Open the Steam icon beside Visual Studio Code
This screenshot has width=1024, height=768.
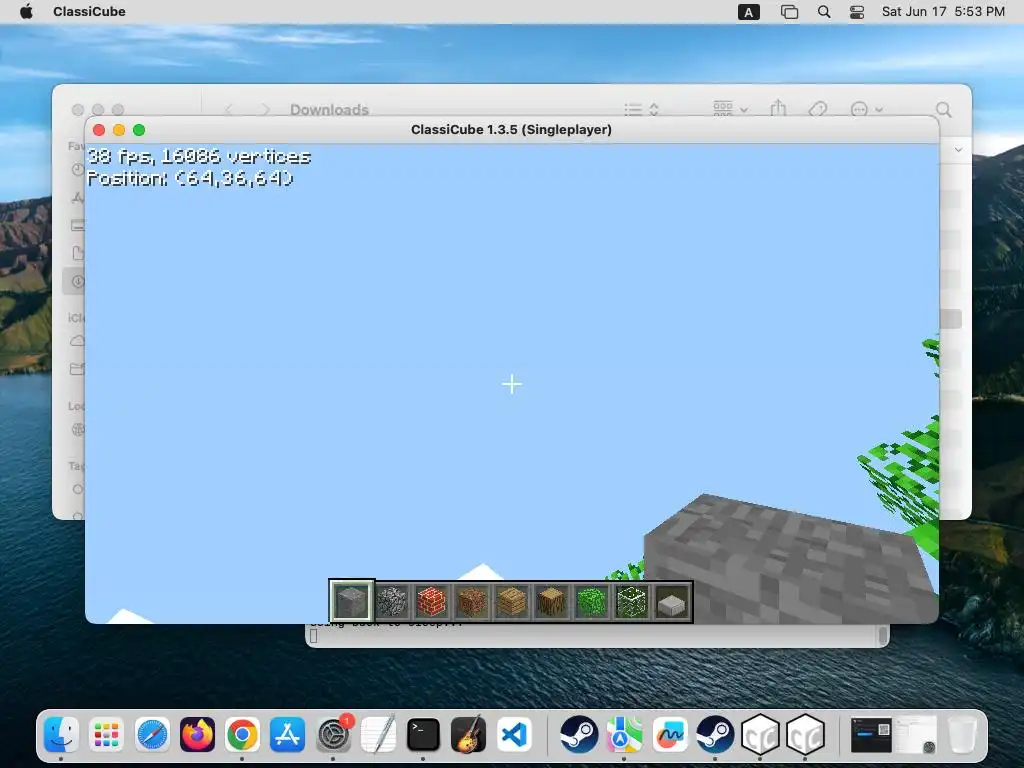579,734
